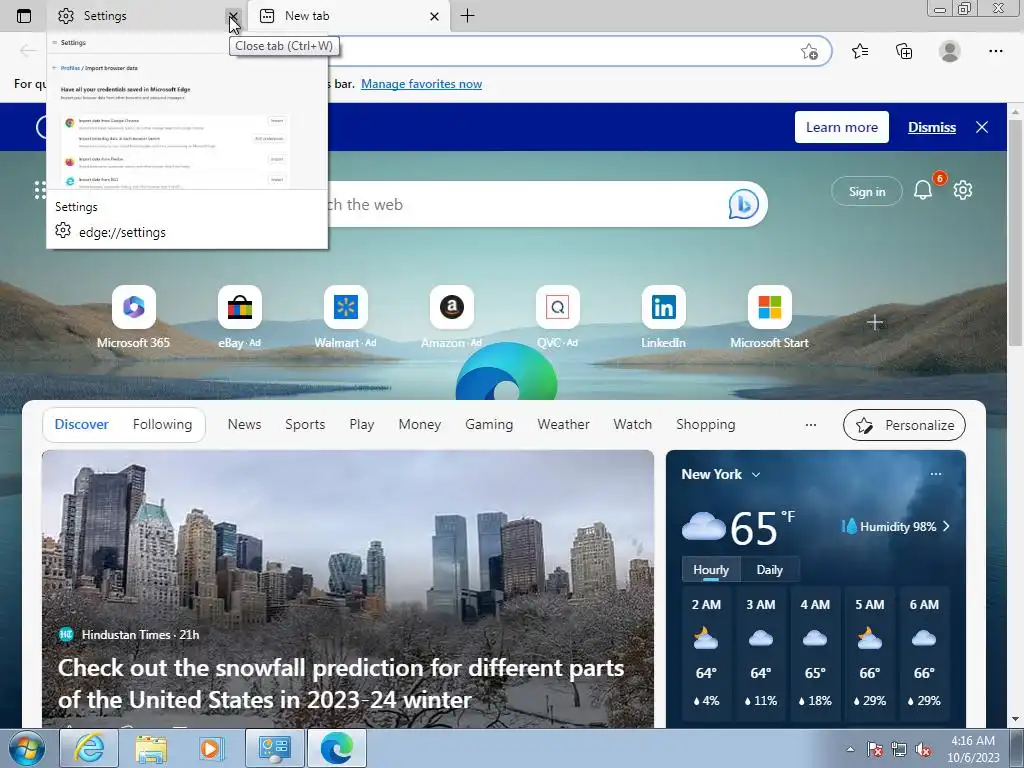The width and height of the screenshot is (1024, 768).
Task: Click the muted volume tray icon
Action: [923, 749]
